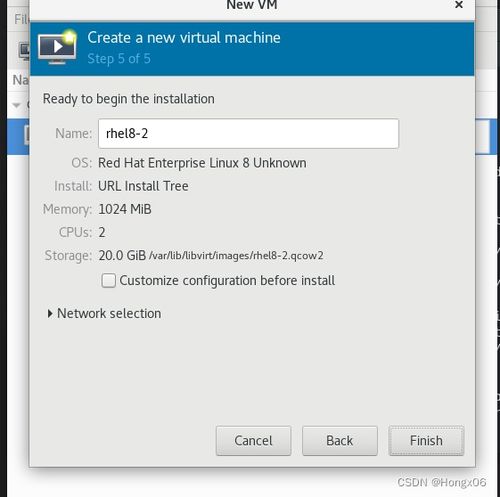The height and width of the screenshot is (497, 500).
Task: Expand the Network selection section
Action: tap(104, 313)
